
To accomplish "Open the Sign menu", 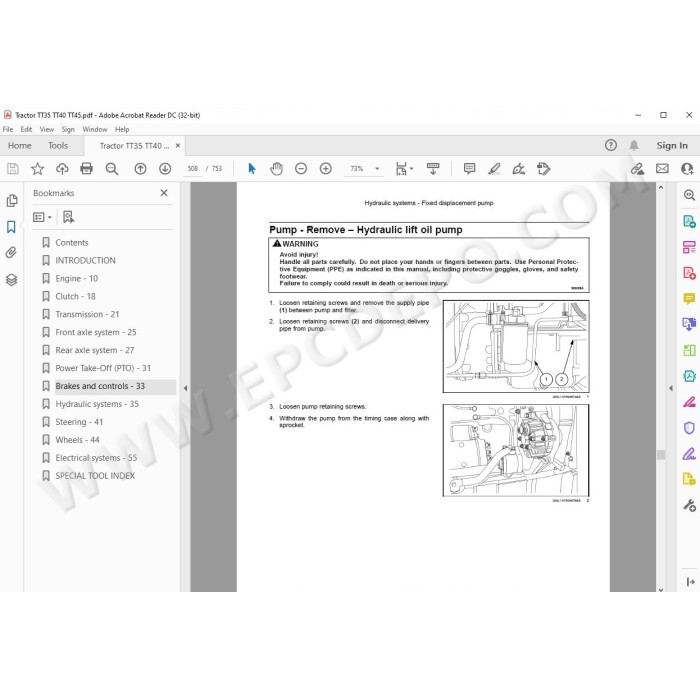I will click(68, 129).
